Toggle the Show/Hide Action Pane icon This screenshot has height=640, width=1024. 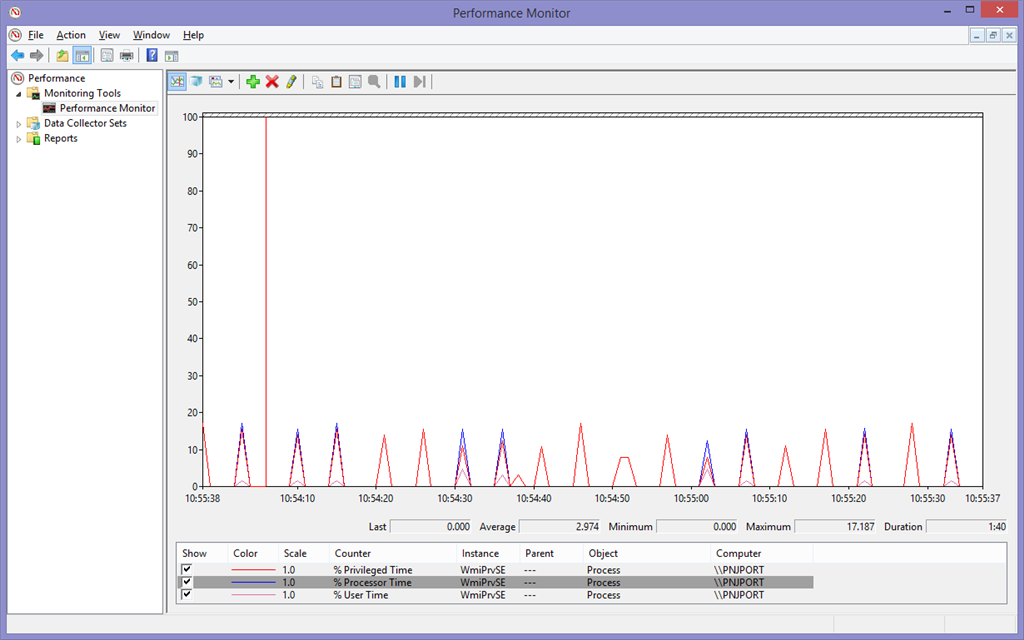pos(172,56)
